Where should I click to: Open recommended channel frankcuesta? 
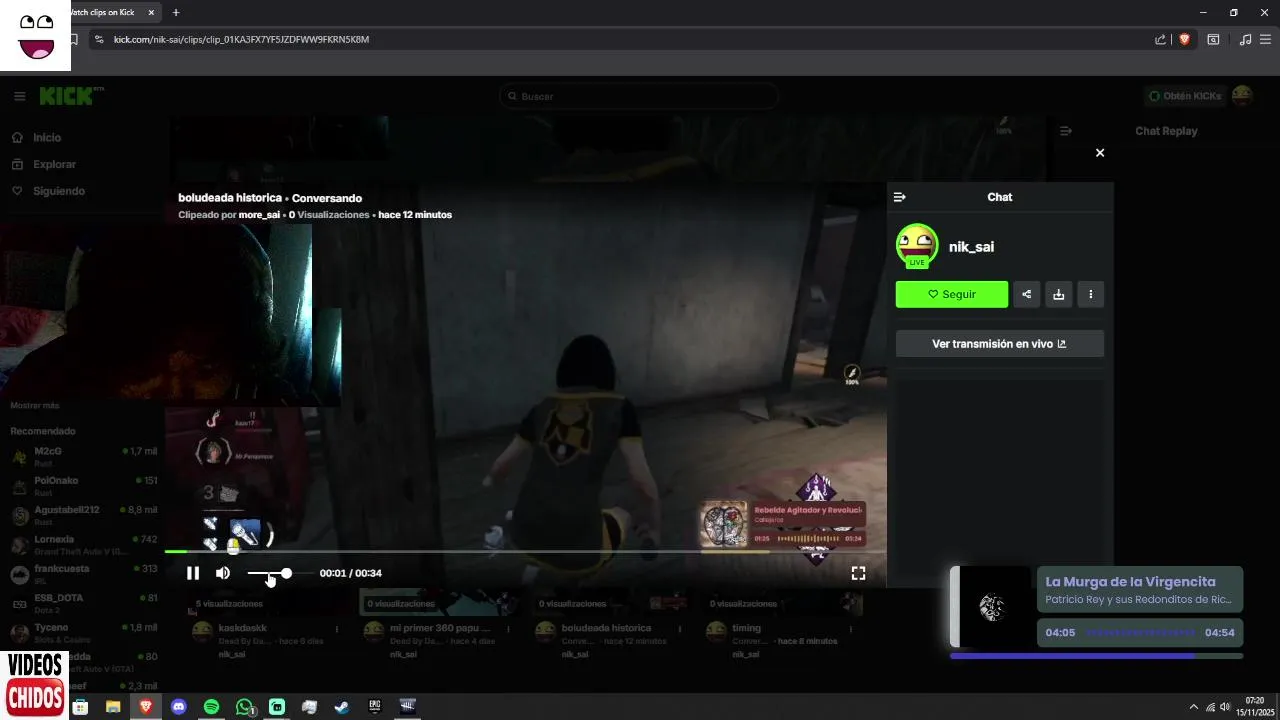click(x=85, y=574)
